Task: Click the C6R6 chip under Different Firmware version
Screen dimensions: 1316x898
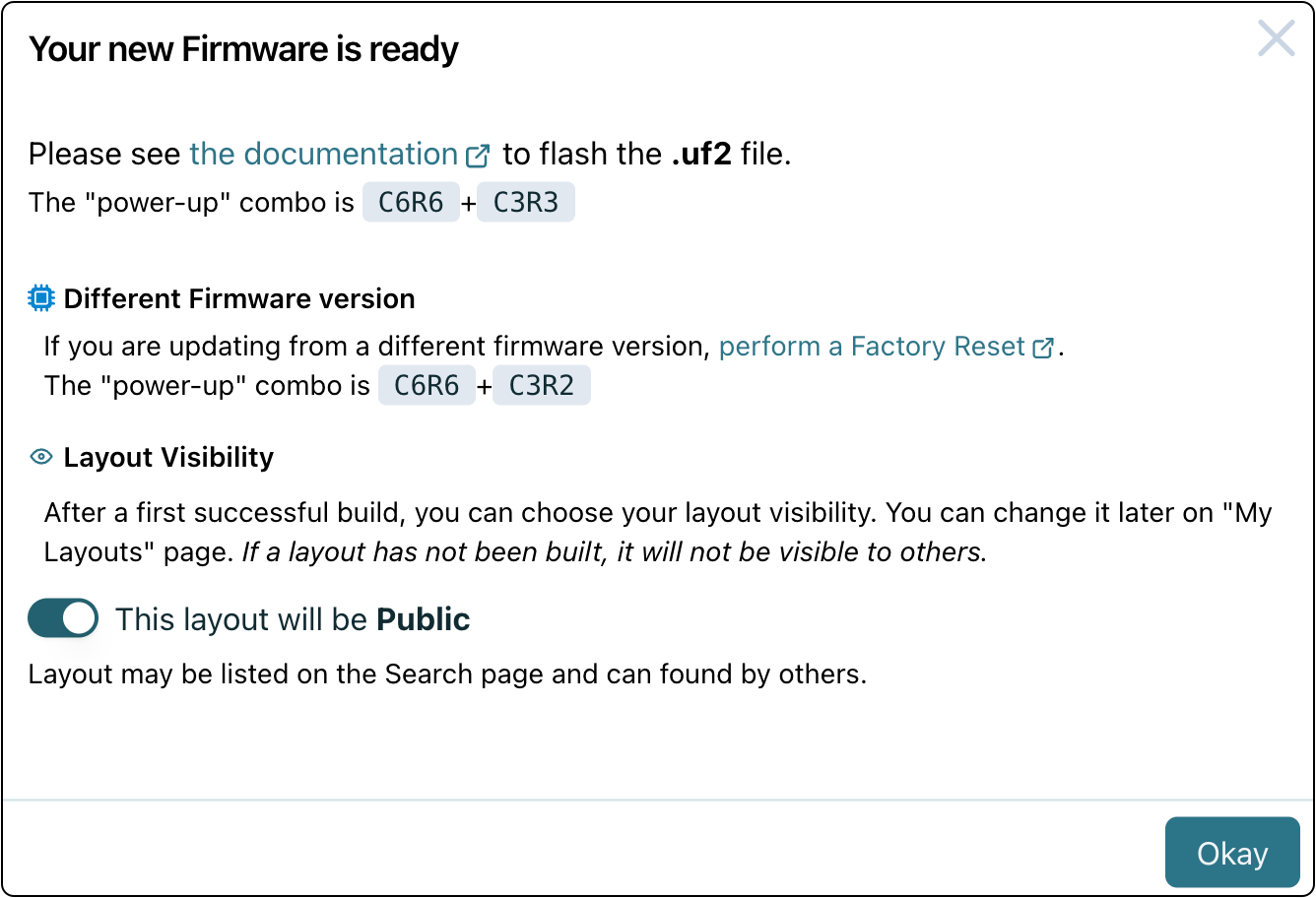Action: 427,385
